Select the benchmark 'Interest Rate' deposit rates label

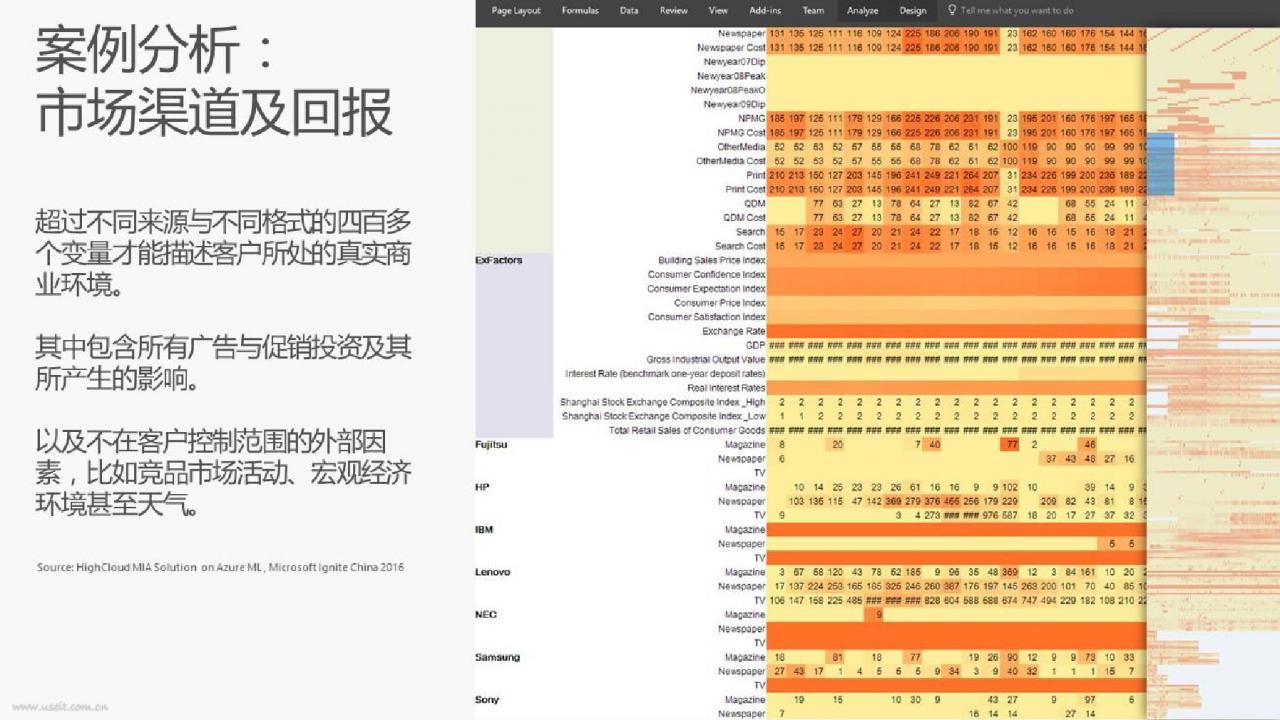click(x=666, y=374)
